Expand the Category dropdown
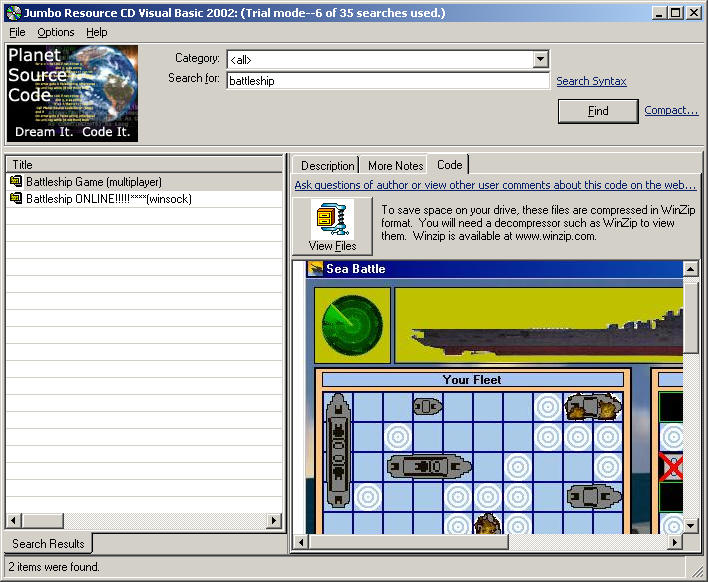Screen dimensions: 708x582 (540, 59)
